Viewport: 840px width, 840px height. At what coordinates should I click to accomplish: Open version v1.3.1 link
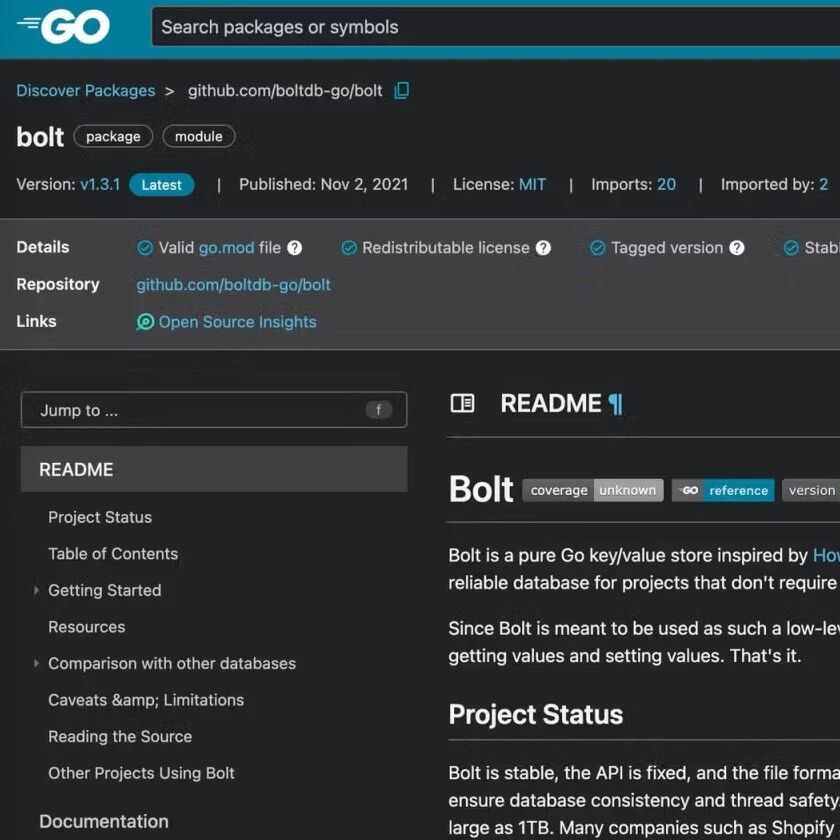[100, 184]
